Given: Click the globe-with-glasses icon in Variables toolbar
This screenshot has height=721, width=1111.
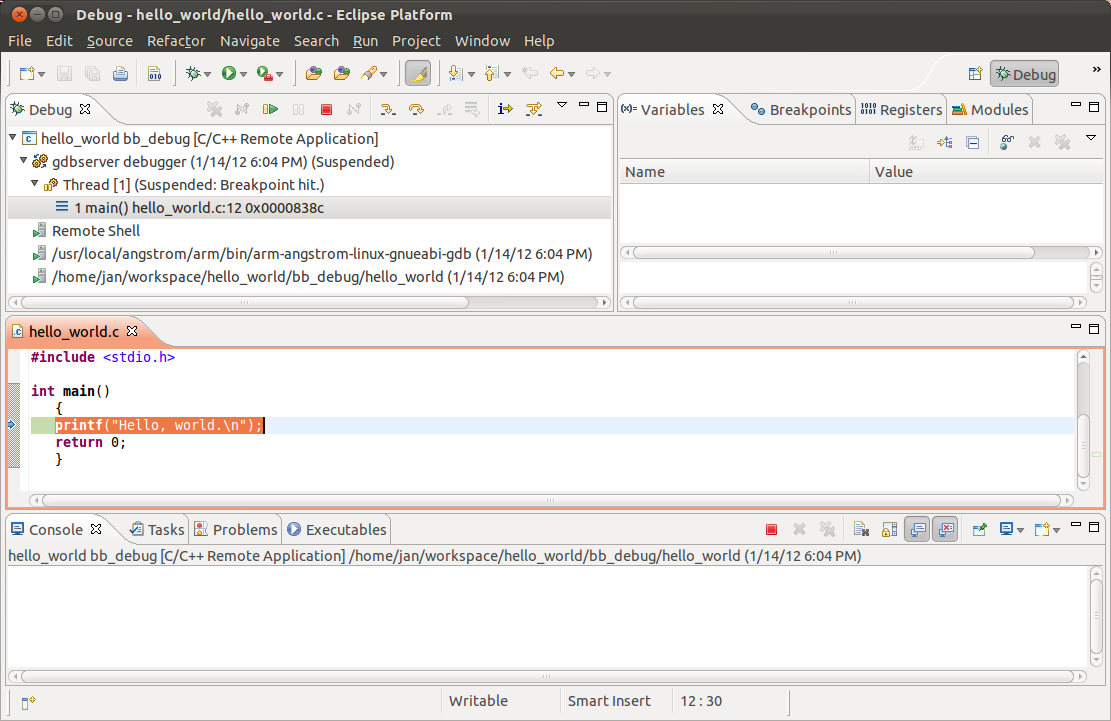Looking at the screenshot, I should pos(1006,142).
